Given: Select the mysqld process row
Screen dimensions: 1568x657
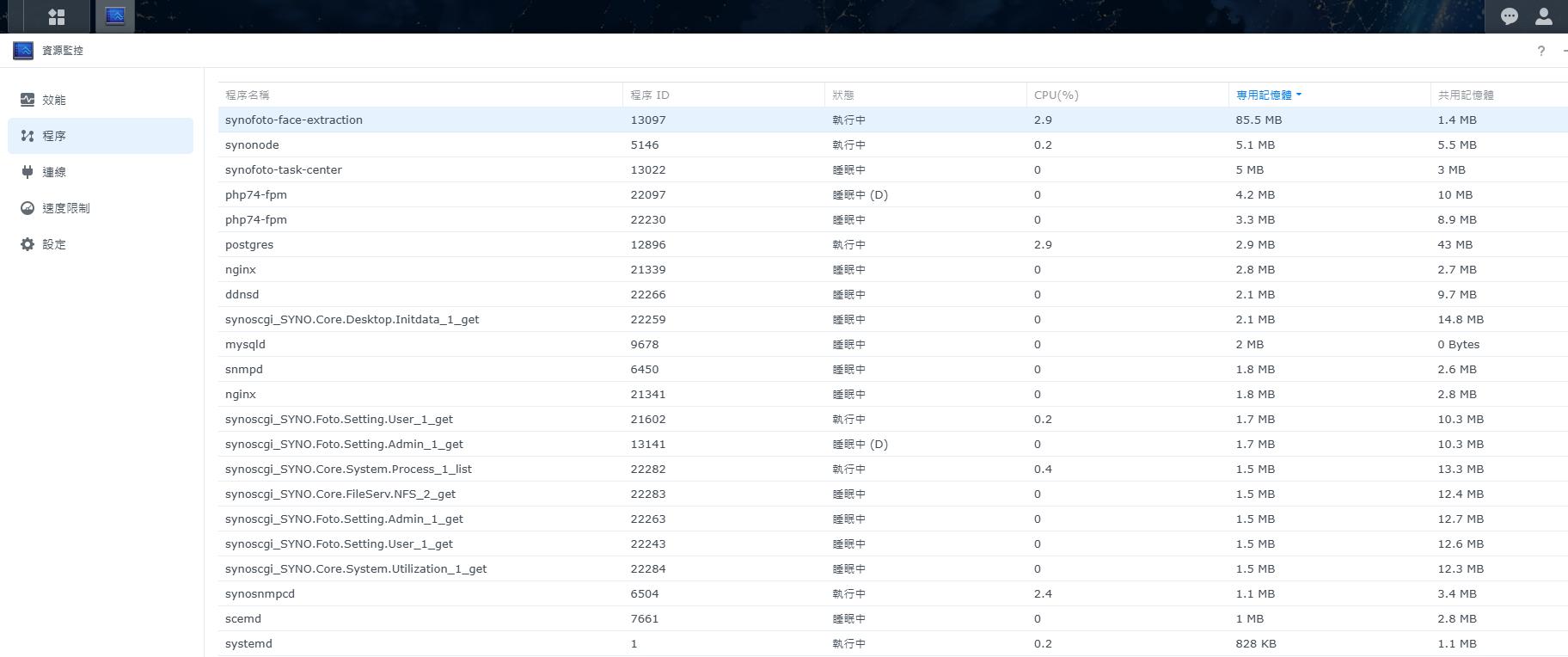Looking at the screenshot, I should 893,344.
